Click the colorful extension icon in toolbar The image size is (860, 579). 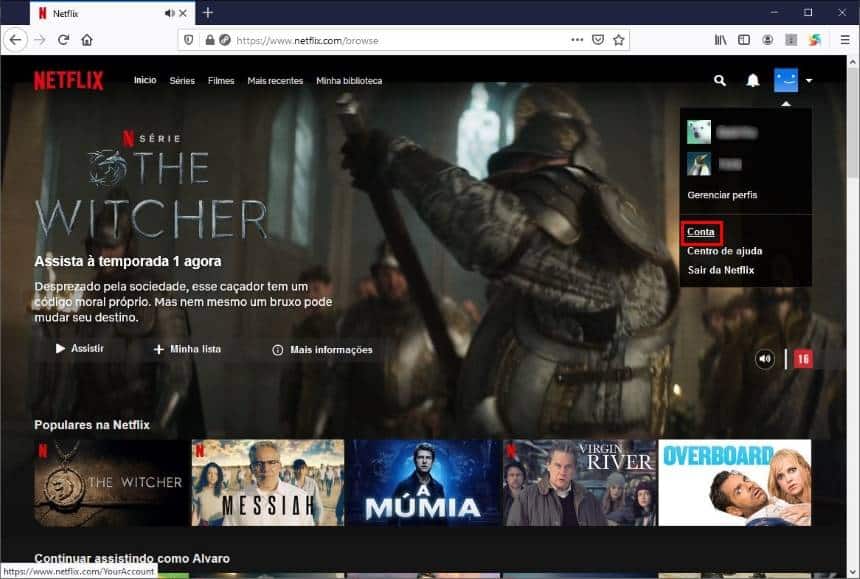pyautogui.click(x=815, y=40)
